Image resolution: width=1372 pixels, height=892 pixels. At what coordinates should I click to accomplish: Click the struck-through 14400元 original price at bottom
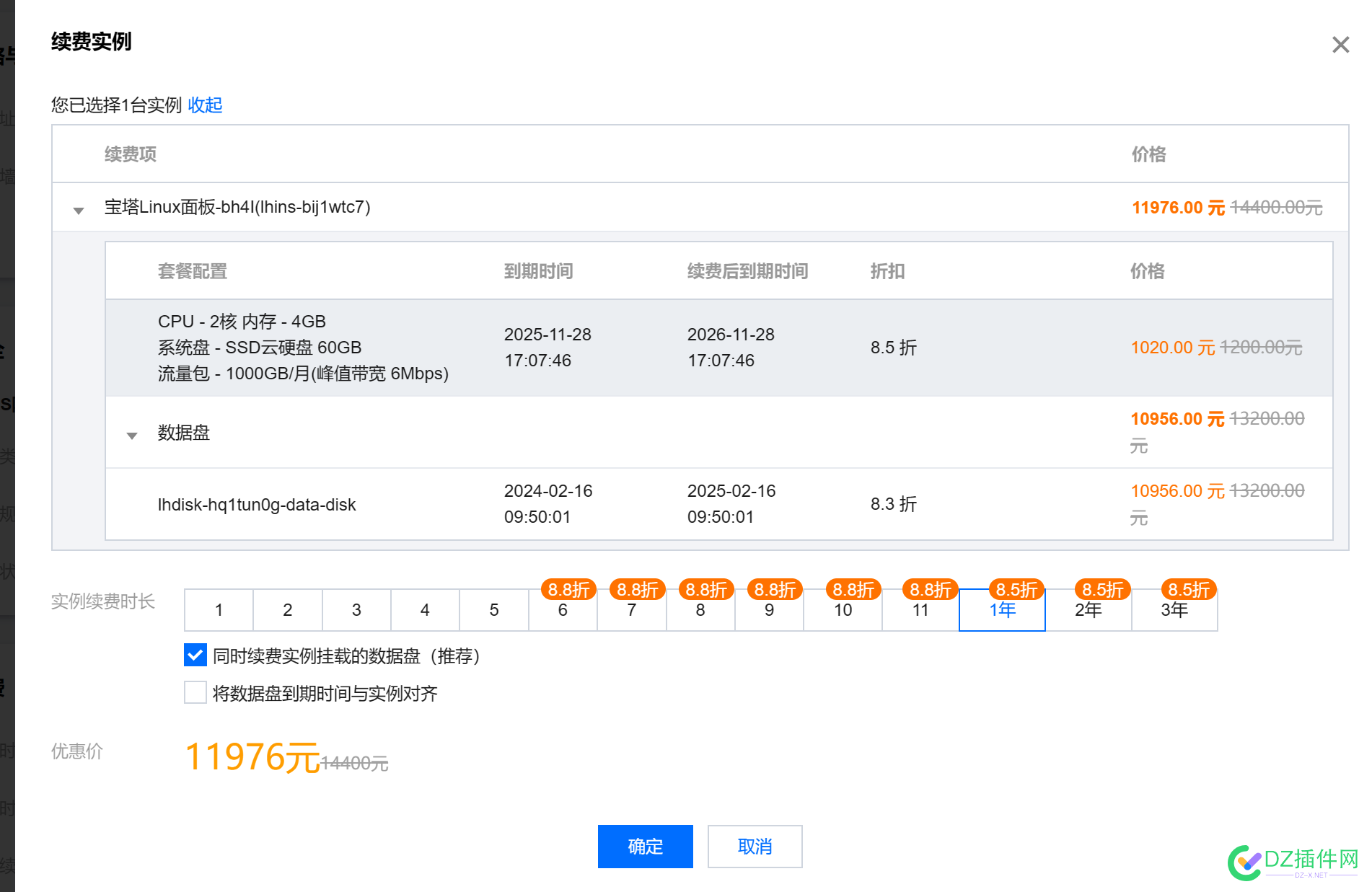[354, 763]
